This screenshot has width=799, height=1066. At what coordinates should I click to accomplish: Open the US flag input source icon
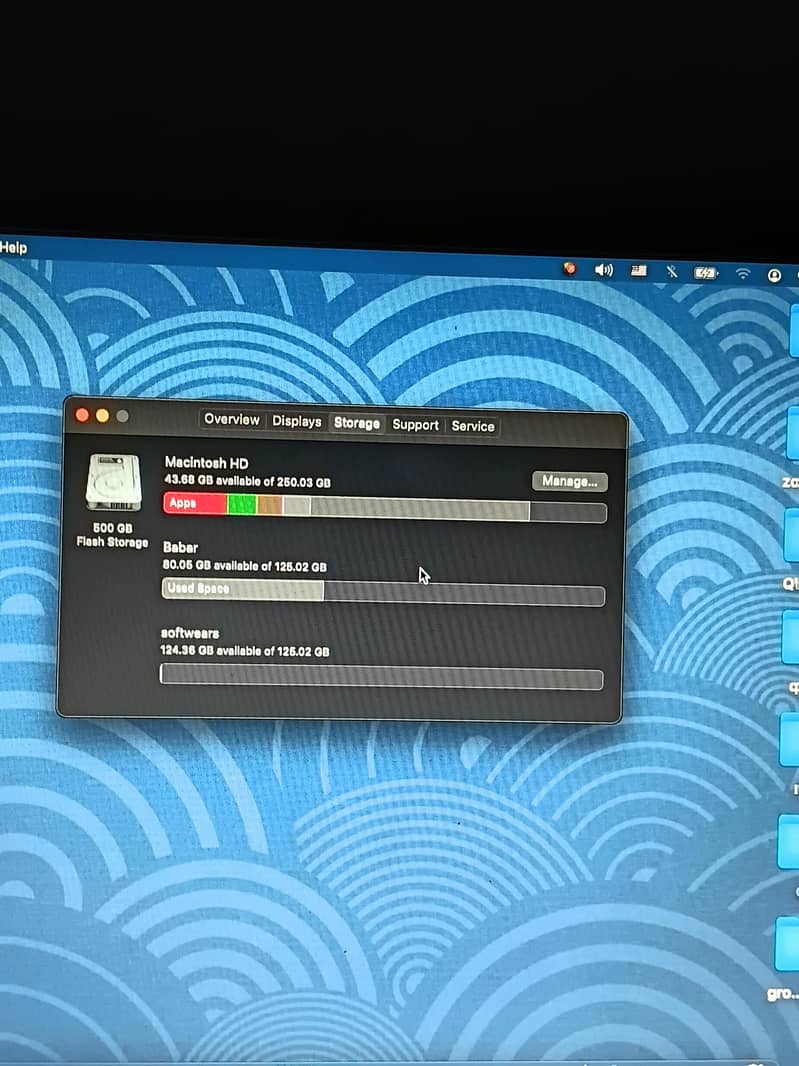click(639, 271)
